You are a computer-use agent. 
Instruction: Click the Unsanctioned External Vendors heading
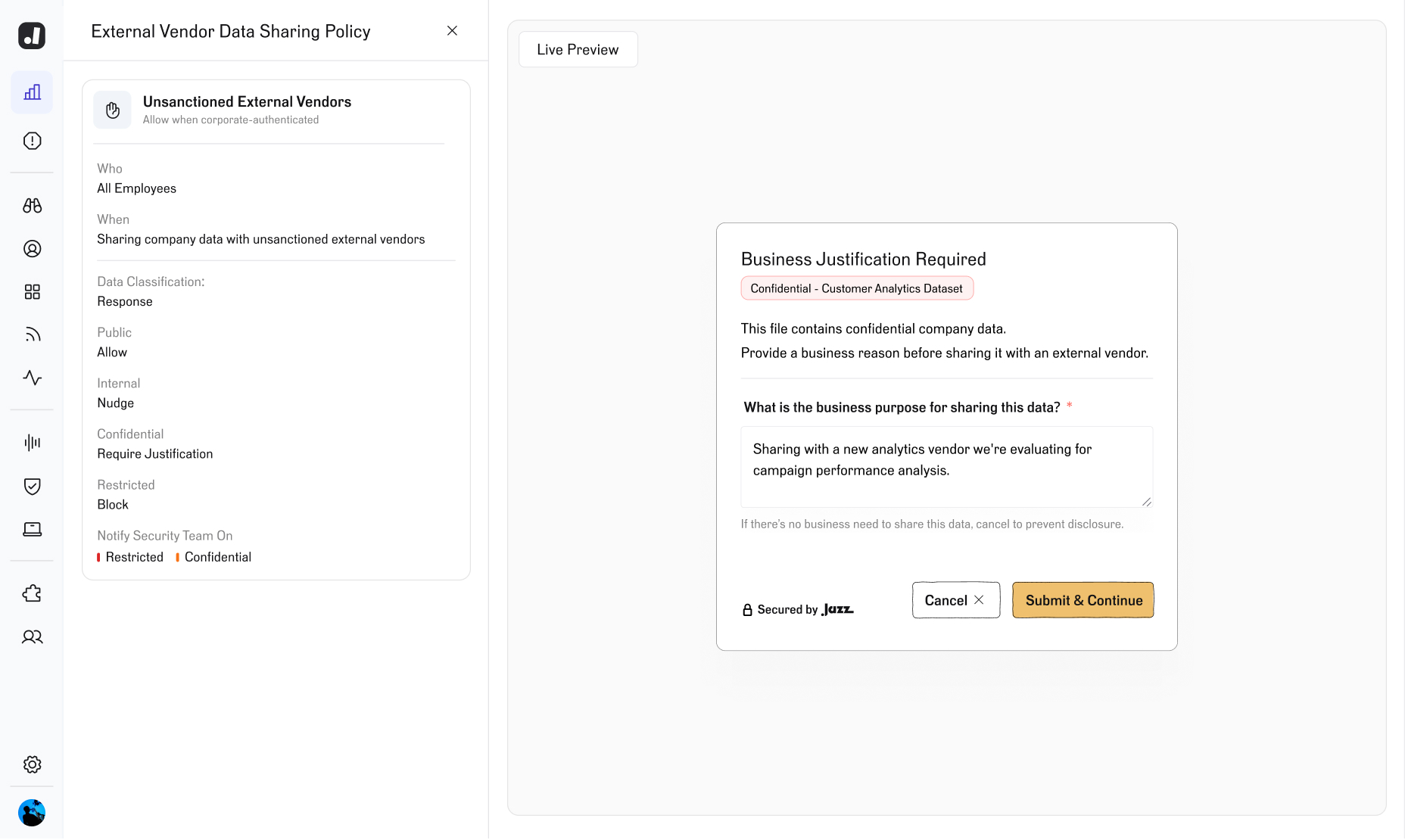[x=247, y=101]
